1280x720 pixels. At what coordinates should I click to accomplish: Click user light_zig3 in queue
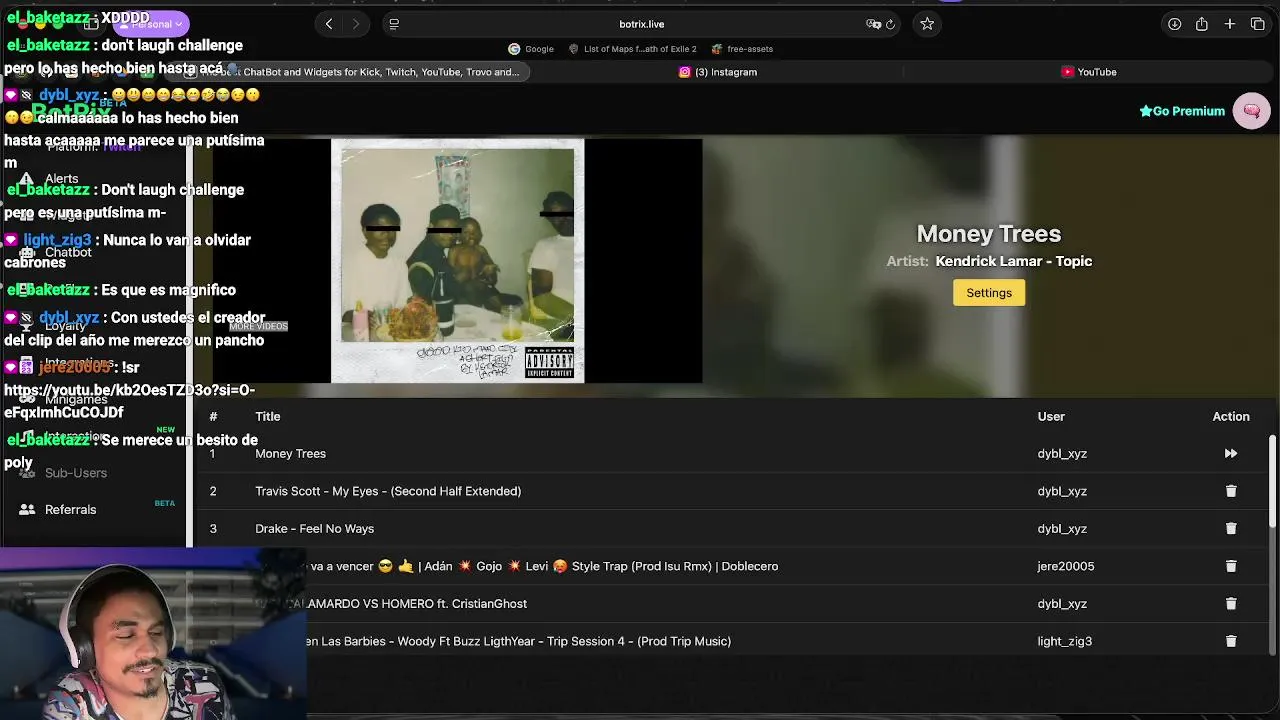coord(1065,641)
